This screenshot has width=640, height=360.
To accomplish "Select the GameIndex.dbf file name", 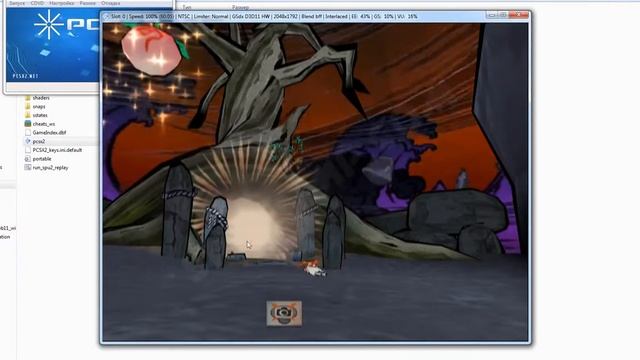I will click(49, 133).
